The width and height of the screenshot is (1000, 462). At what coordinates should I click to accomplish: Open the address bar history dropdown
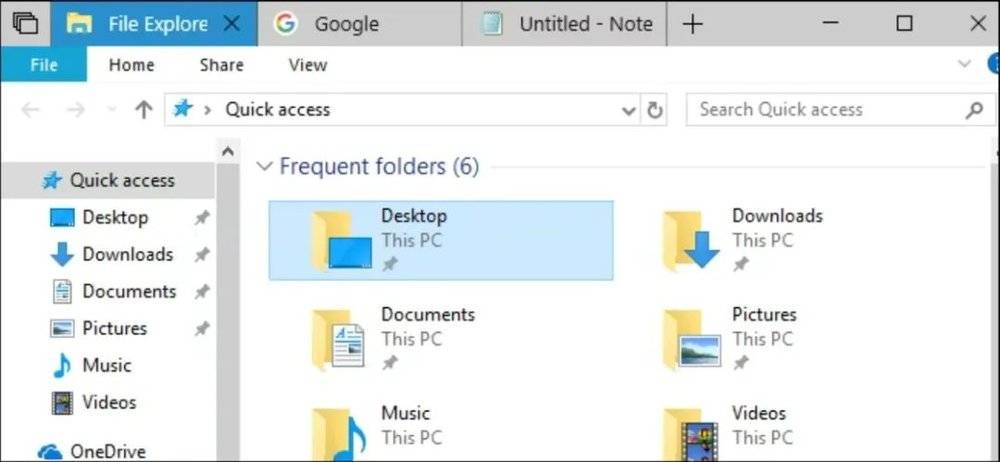629,110
